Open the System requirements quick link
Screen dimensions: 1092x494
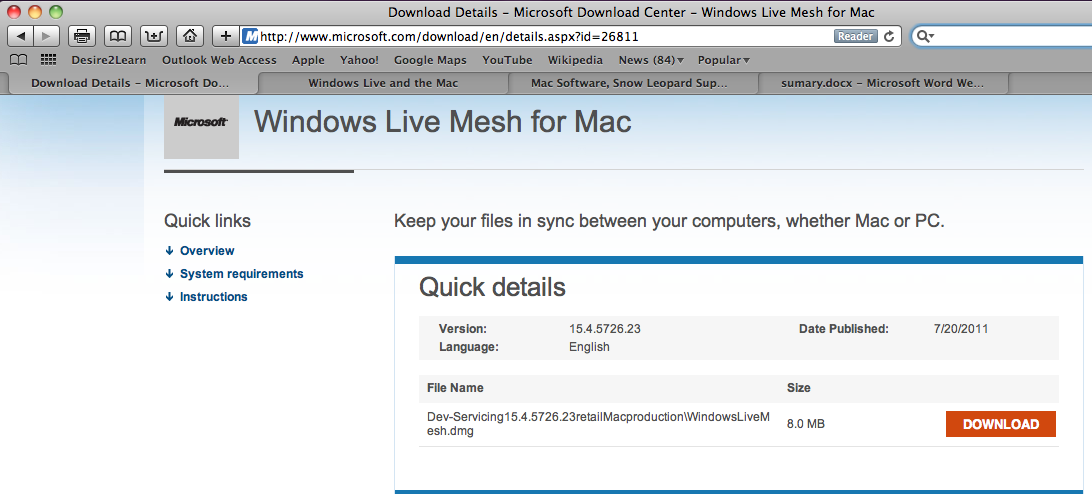[x=241, y=274]
